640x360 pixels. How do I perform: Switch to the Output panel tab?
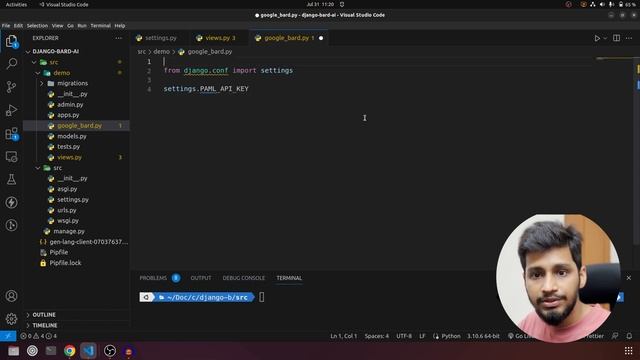[201, 278]
